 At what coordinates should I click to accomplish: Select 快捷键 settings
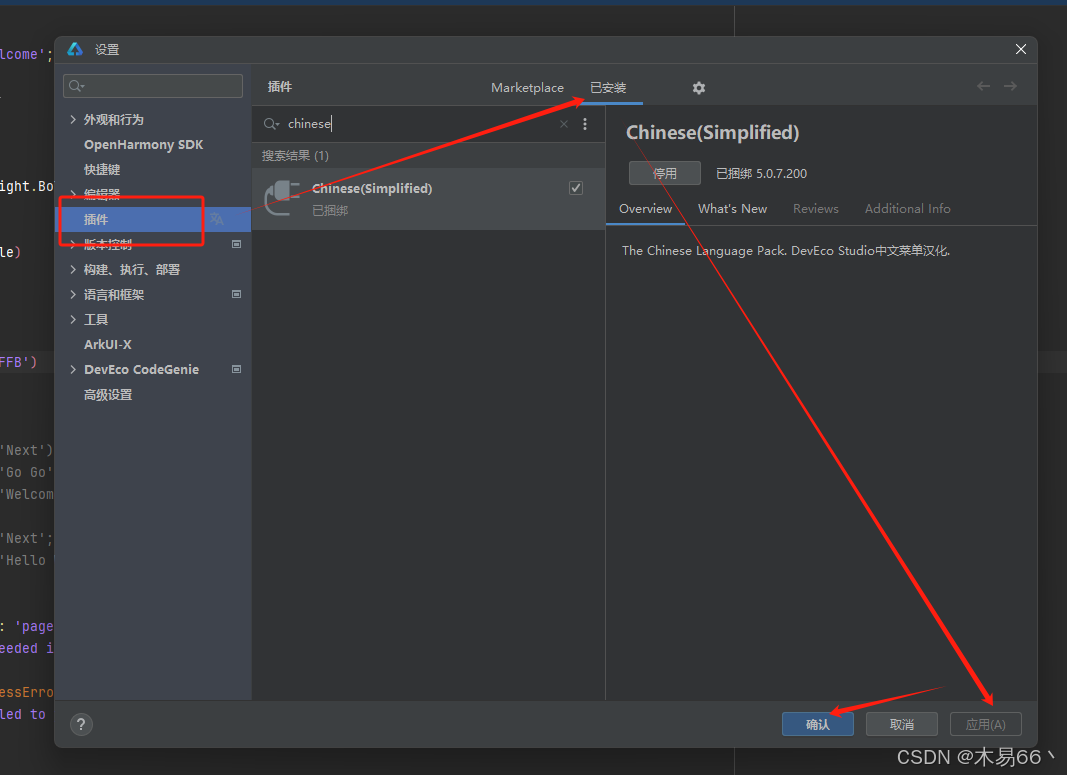pyautogui.click(x=102, y=169)
